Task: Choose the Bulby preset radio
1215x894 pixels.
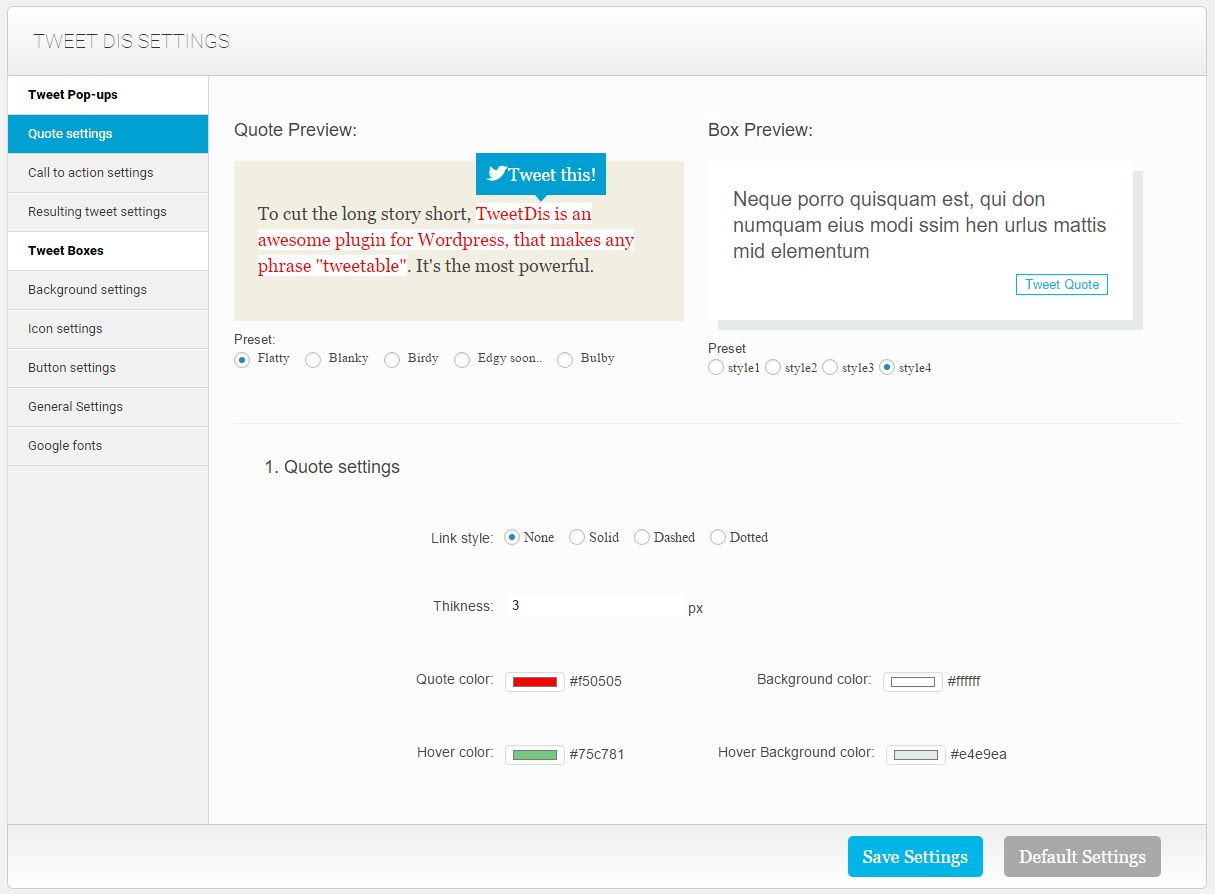Action: click(x=565, y=359)
